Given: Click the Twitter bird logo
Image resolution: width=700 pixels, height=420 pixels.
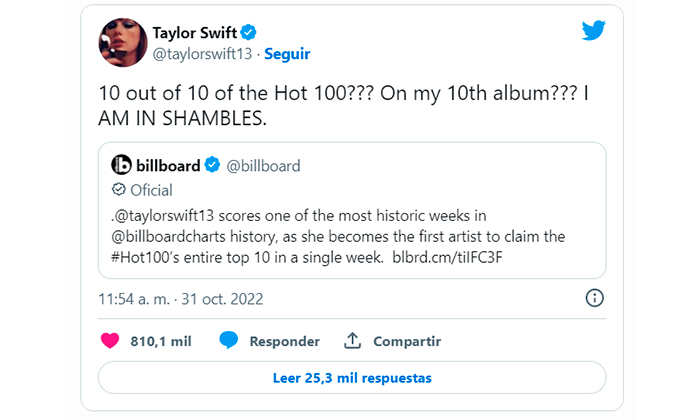Looking at the screenshot, I should [x=593, y=30].
